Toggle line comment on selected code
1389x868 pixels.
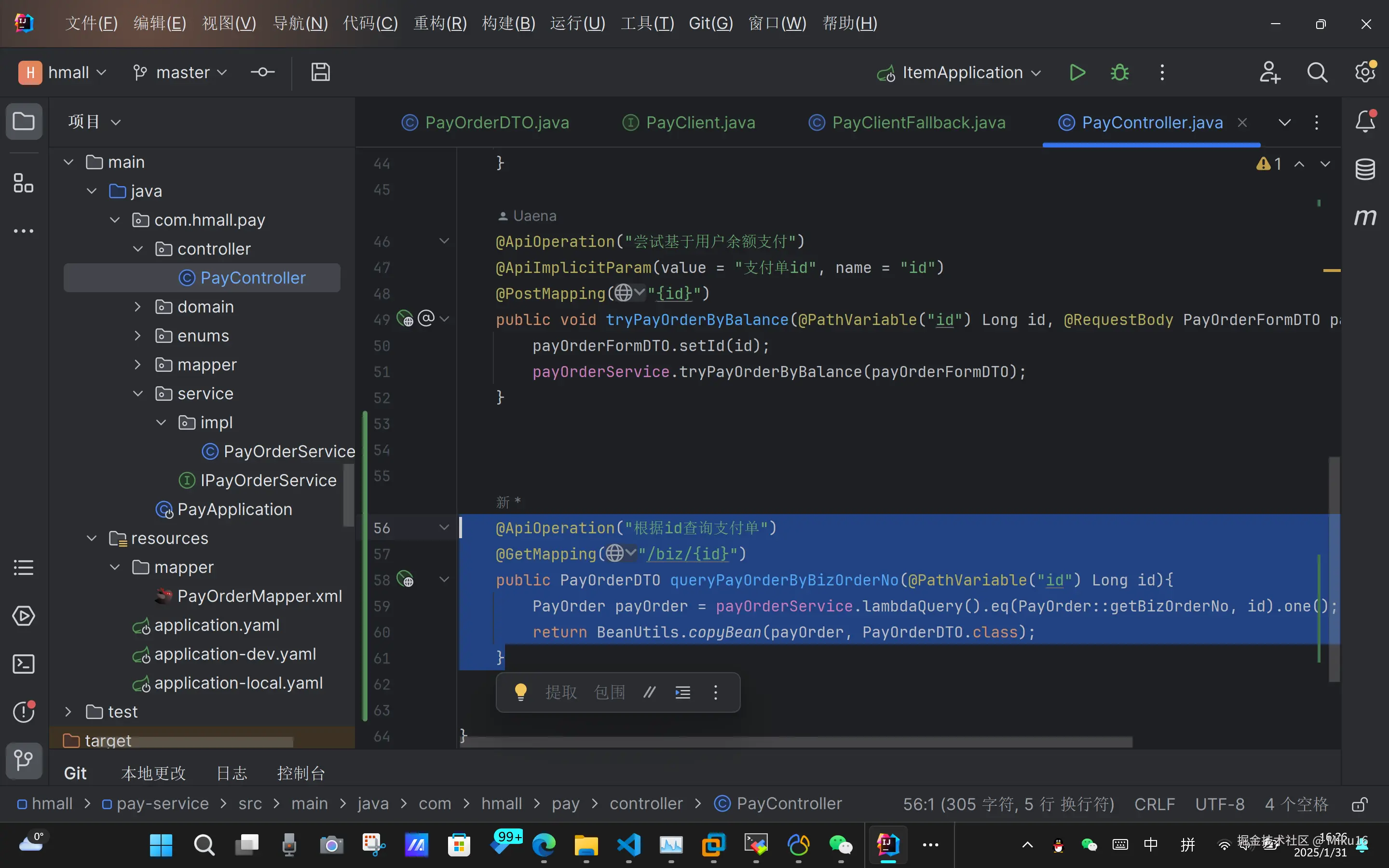pyautogui.click(x=649, y=692)
